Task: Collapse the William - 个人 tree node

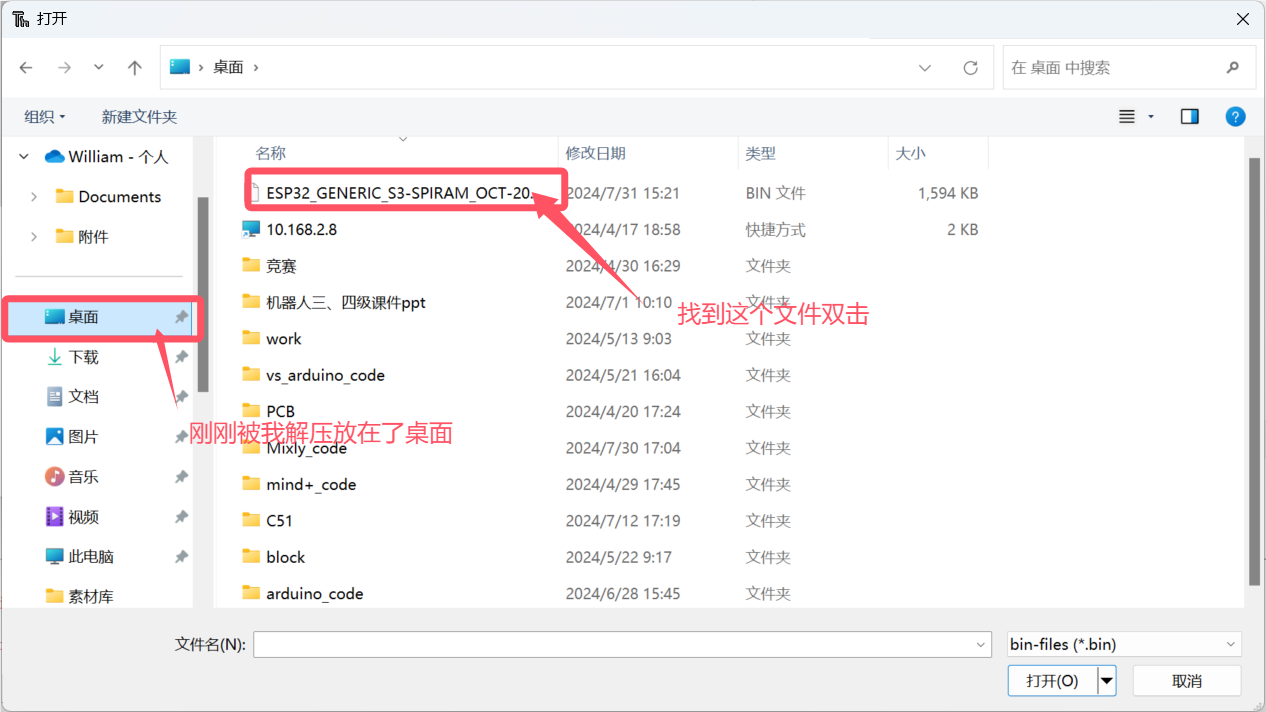Action: pyautogui.click(x=24, y=157)
